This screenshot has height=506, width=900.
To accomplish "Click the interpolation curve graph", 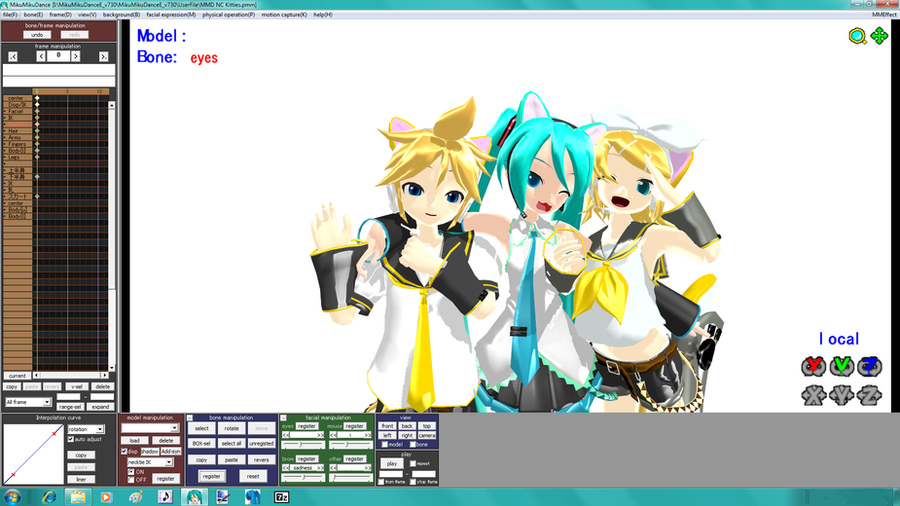I will 33,454.
